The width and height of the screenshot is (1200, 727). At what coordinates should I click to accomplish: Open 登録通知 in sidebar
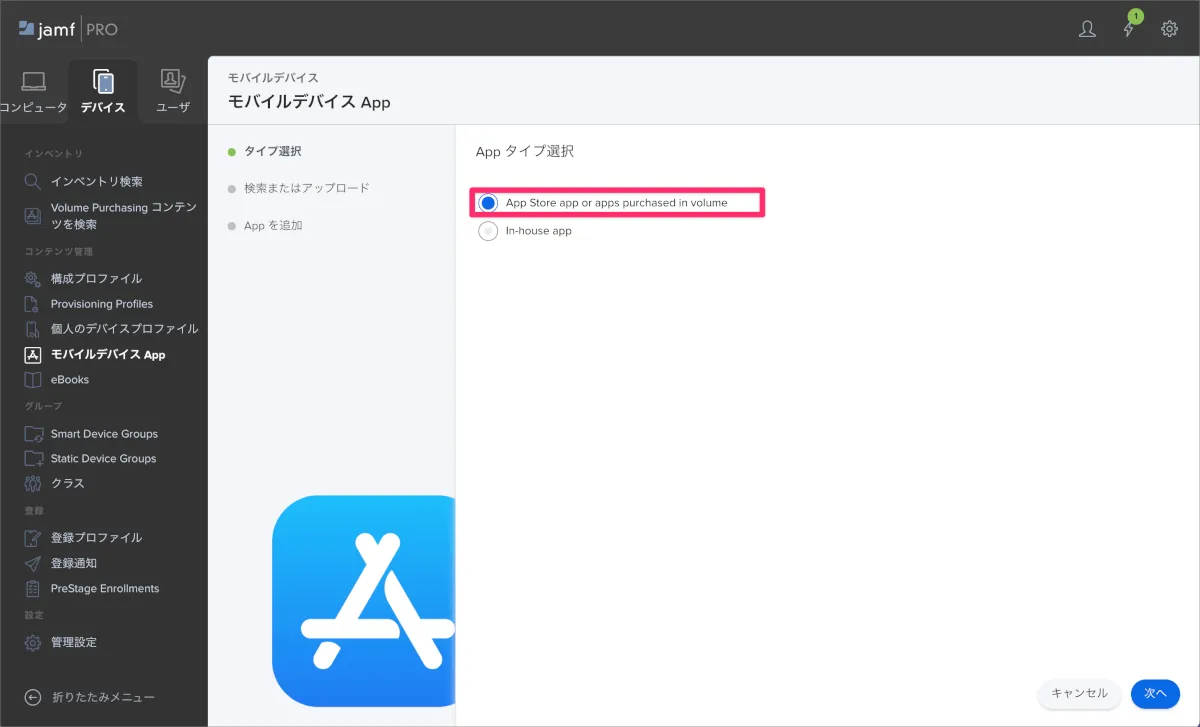click(x=74, y=563)
